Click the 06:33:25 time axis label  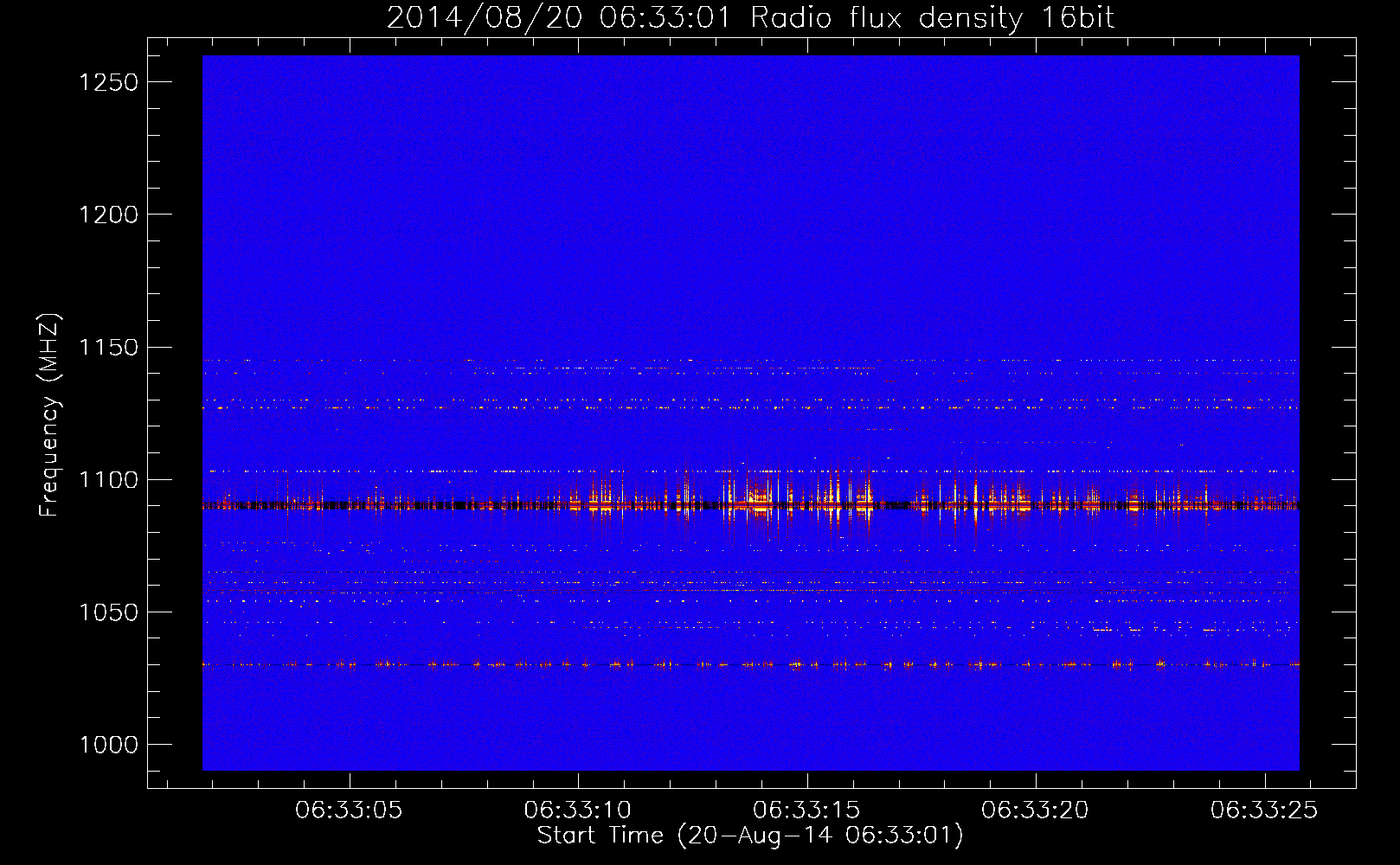click(x=1264, y=811)
